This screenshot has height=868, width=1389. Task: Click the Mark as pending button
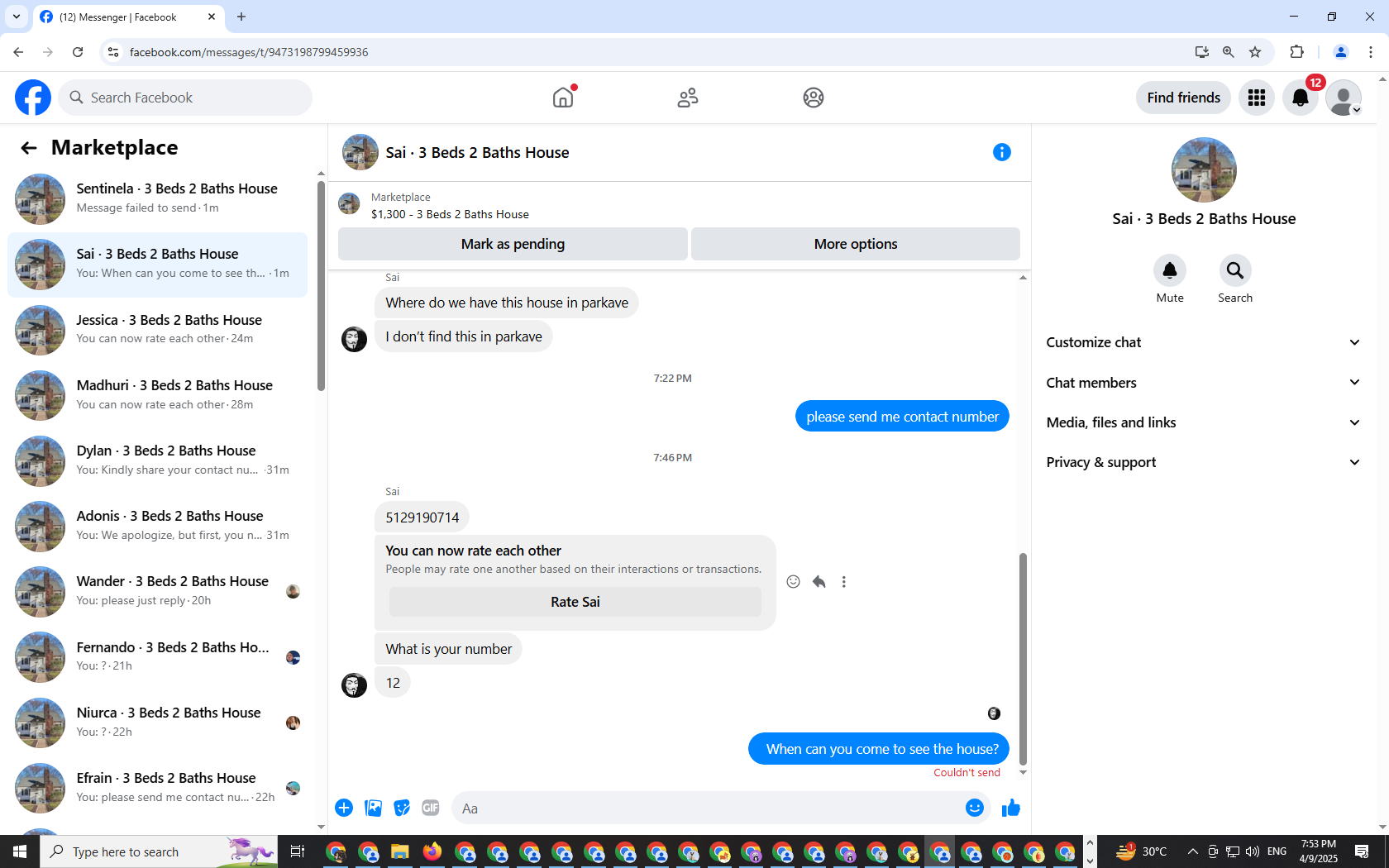click(x=513, y=244)
